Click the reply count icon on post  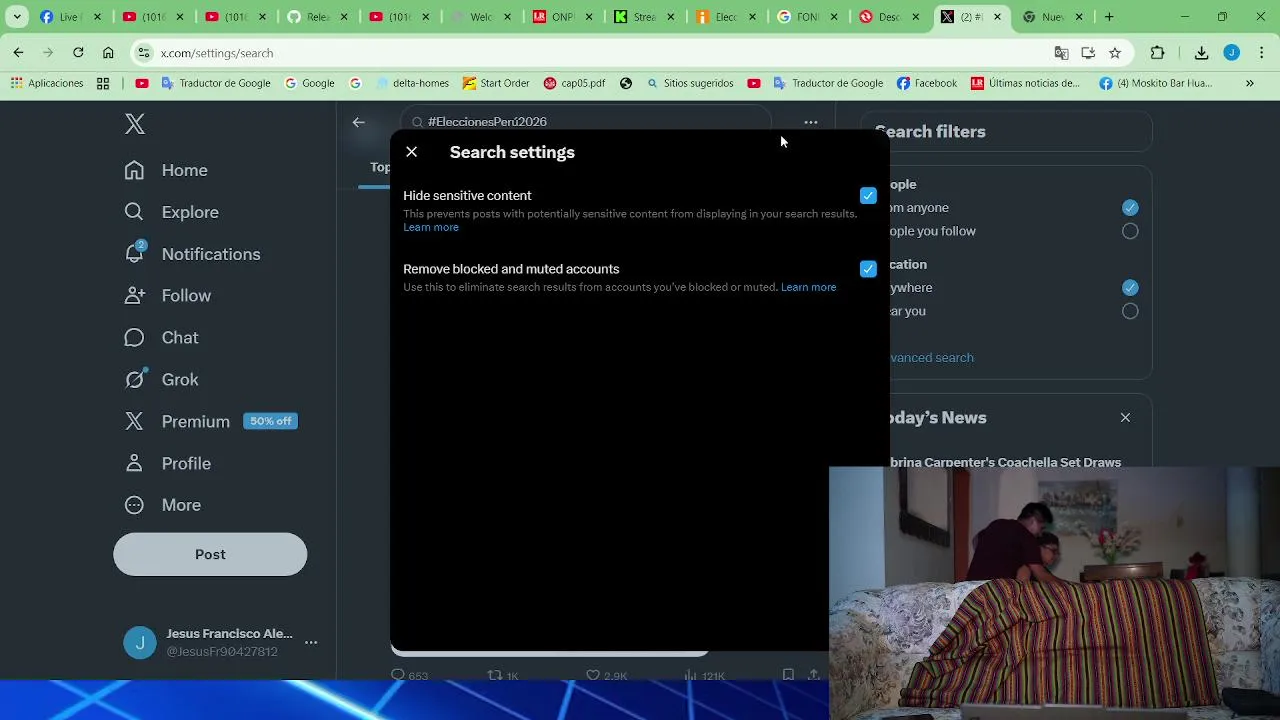point(398,675)
